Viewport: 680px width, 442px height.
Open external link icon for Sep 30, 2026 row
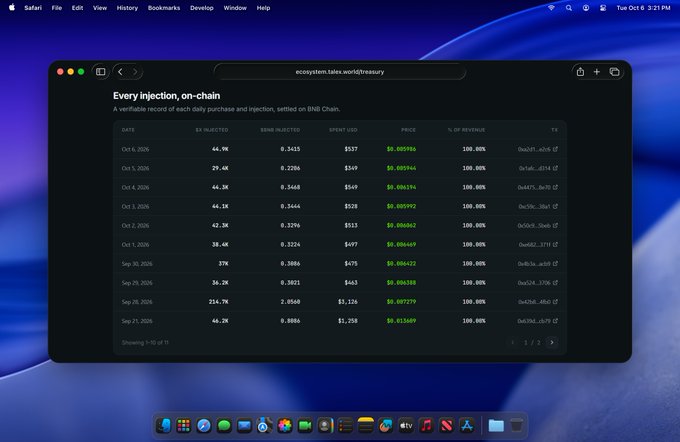point(555,263)
